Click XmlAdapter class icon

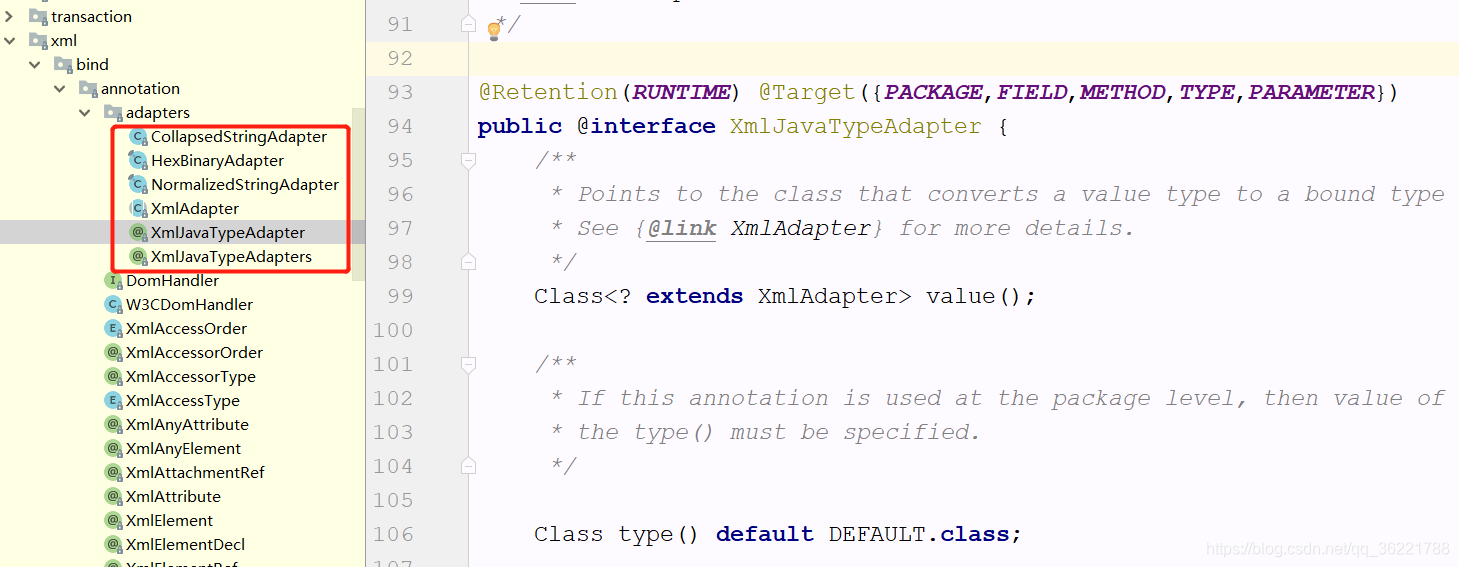pyautogui.click(x=138, y=208)
